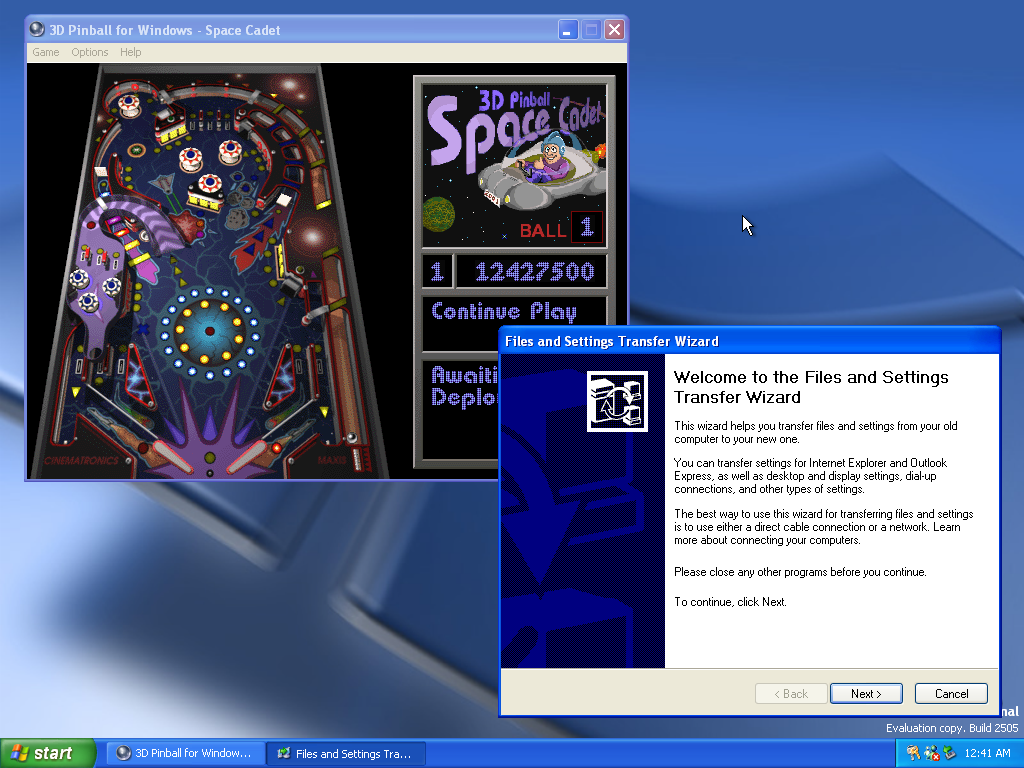
Task: Click the Files and Settings Transfer Wizard icon
Action: 617,401
